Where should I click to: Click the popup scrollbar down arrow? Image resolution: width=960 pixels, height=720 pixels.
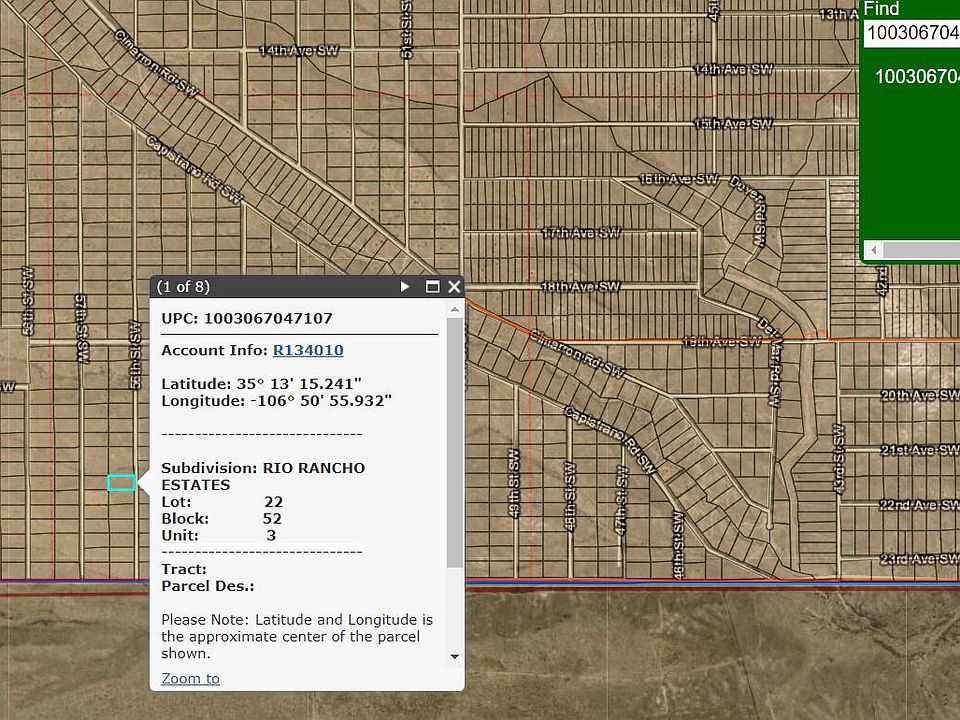pyautogui.click(x=455, y=657)
